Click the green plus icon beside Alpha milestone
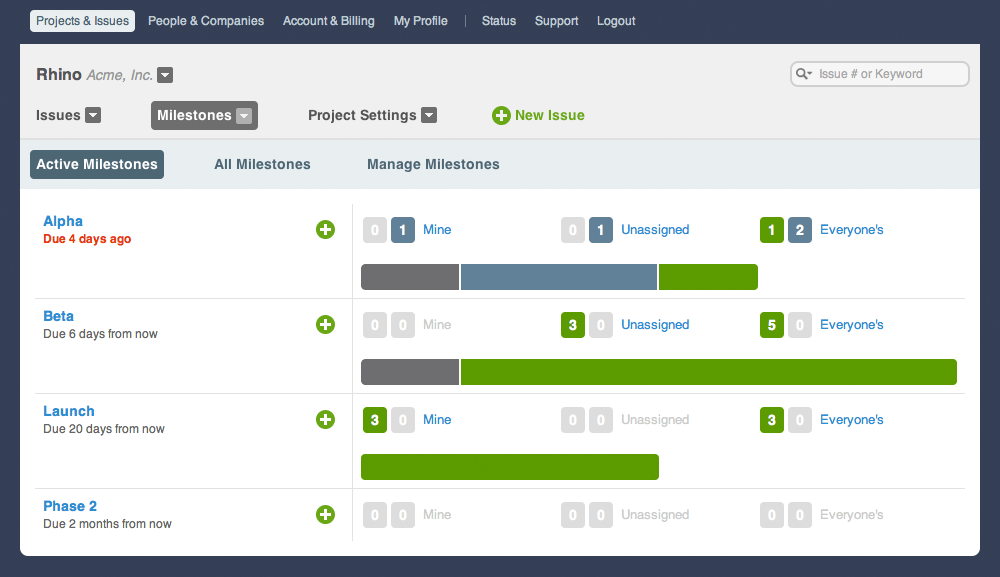The height and width of the screenshot is (577, 1000). tap(325, 230)
